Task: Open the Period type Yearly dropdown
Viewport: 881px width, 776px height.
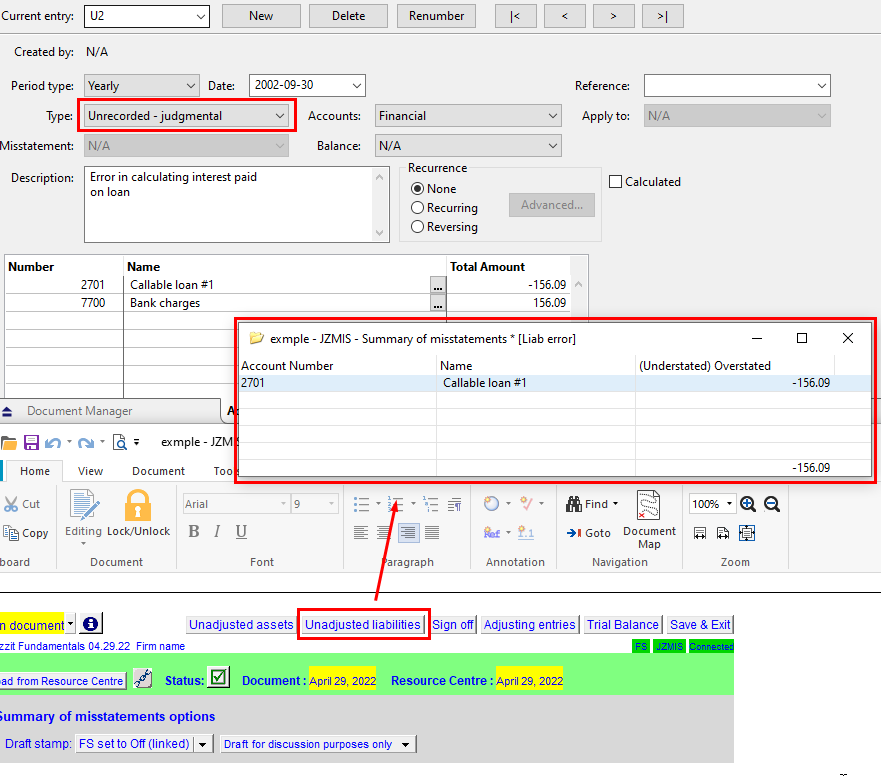Action: click(x=142, y=86)
